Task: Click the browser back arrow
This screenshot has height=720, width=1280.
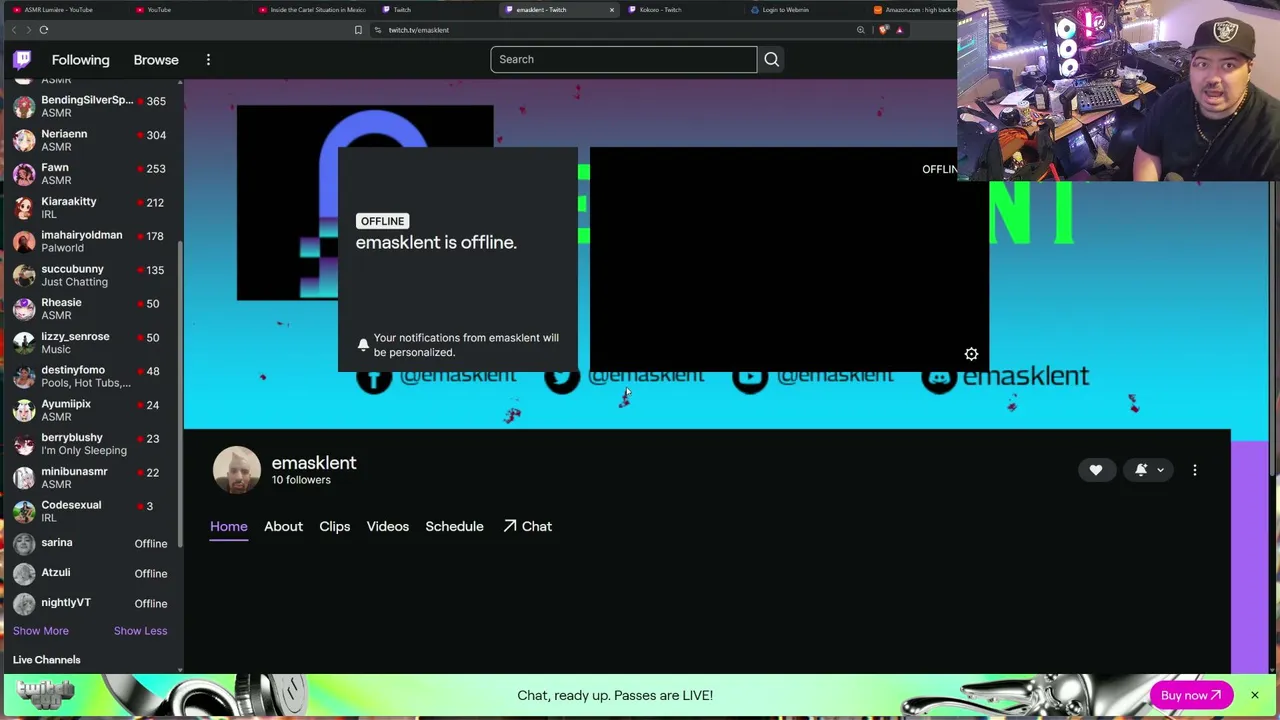Action: [15, 30]
